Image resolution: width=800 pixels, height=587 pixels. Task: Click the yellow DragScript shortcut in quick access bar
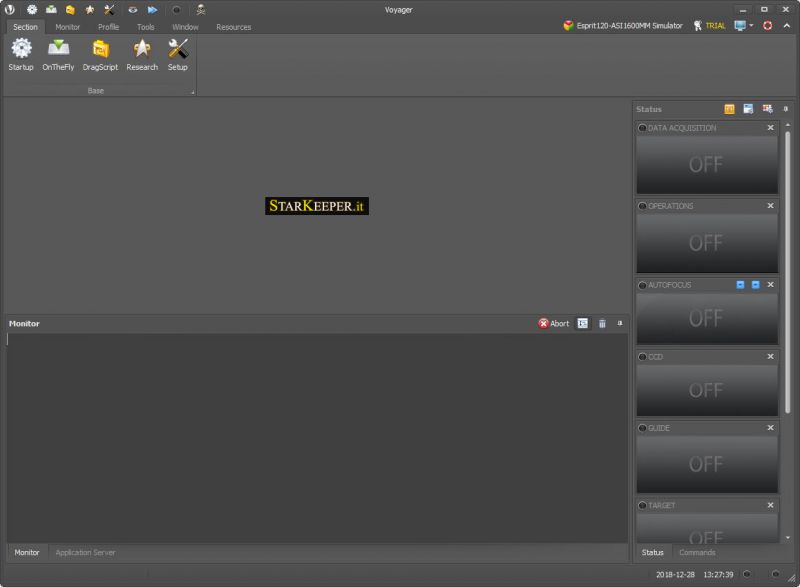click(70, 9)
